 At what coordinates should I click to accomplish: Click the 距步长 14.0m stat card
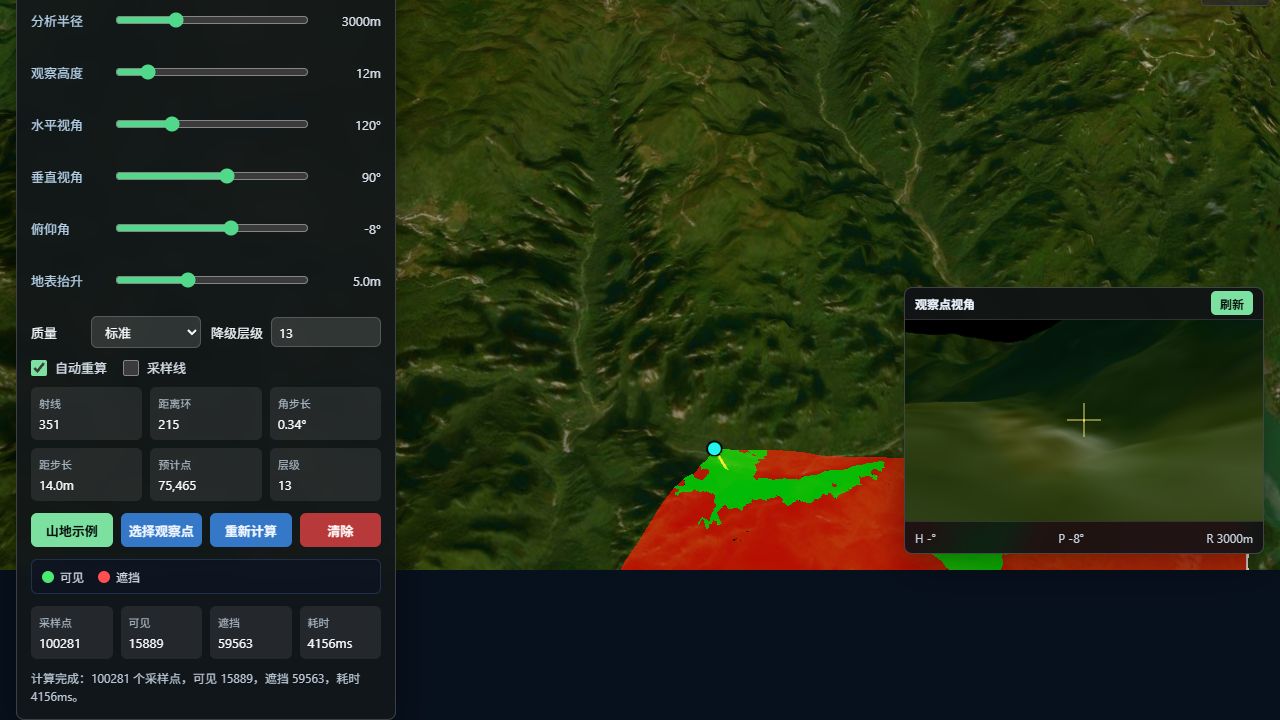tap(86, 474)
